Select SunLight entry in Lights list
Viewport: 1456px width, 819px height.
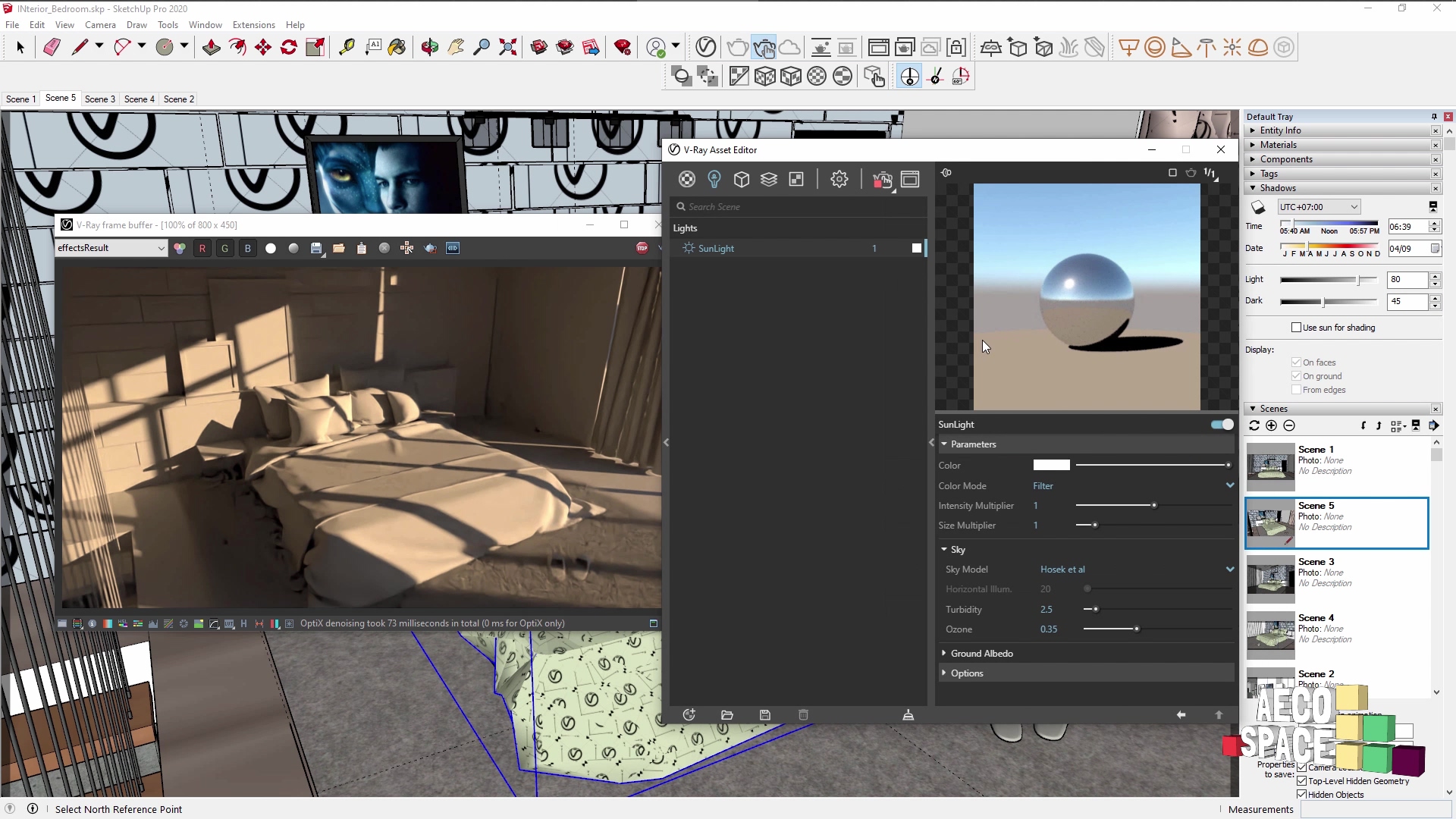(x=798, y=248)
